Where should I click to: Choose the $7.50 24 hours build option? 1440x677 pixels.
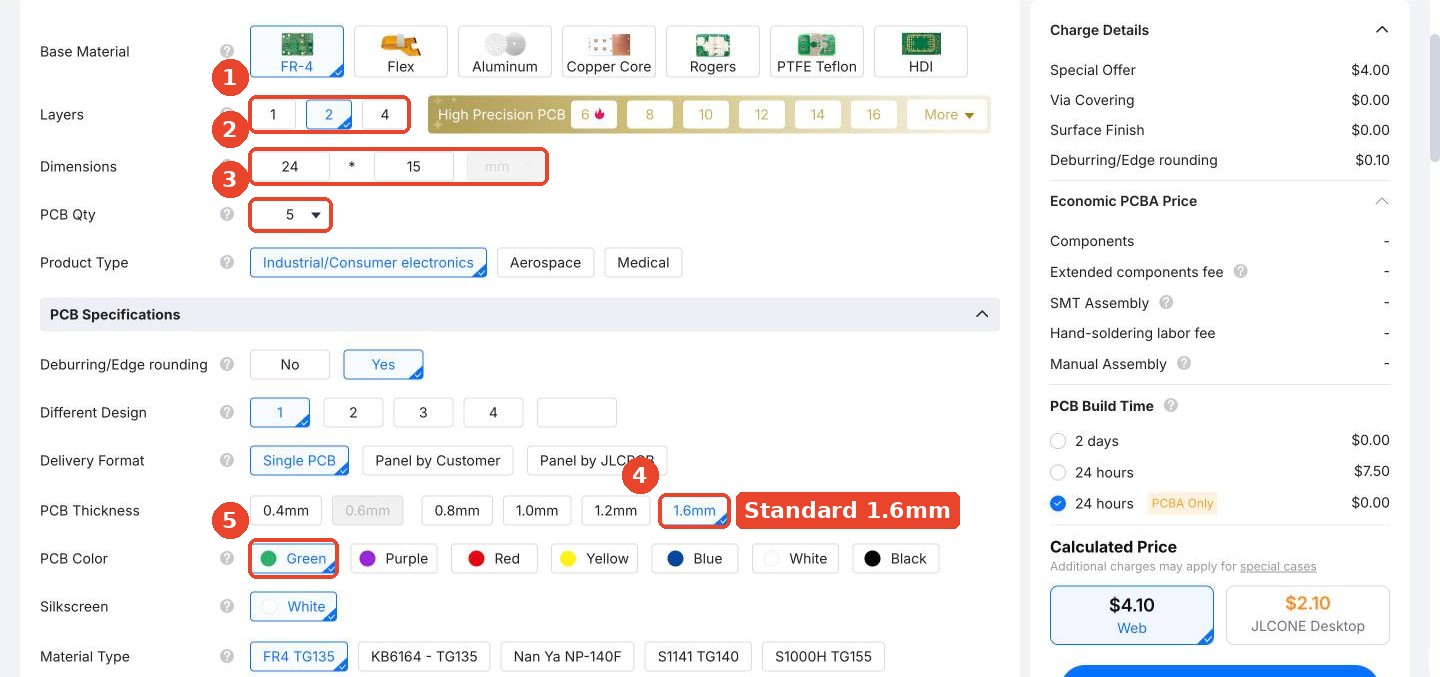pyautogui.click(x=1058, y=472)
